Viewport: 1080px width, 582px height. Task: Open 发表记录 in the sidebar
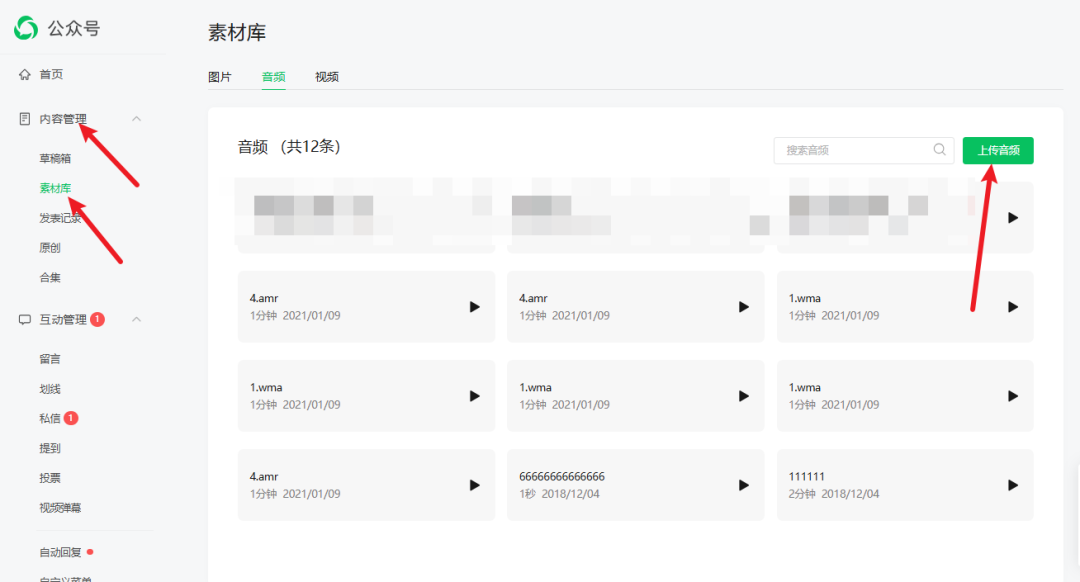click(x=60, y=218)
